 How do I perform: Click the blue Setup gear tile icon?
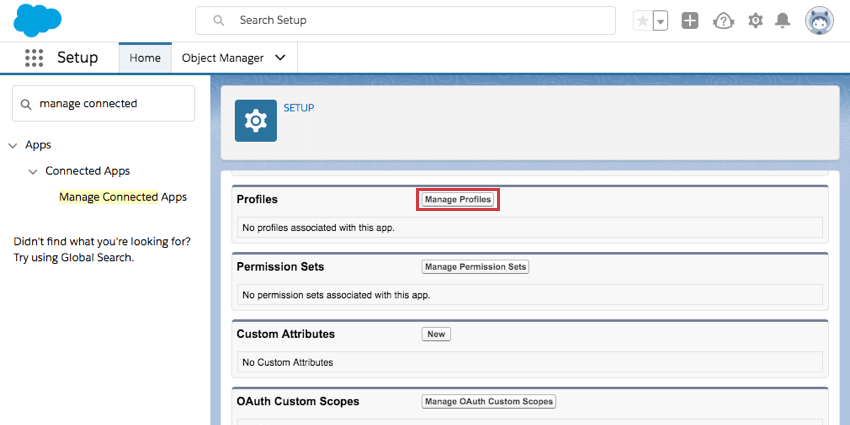click(x=256, y=121)
